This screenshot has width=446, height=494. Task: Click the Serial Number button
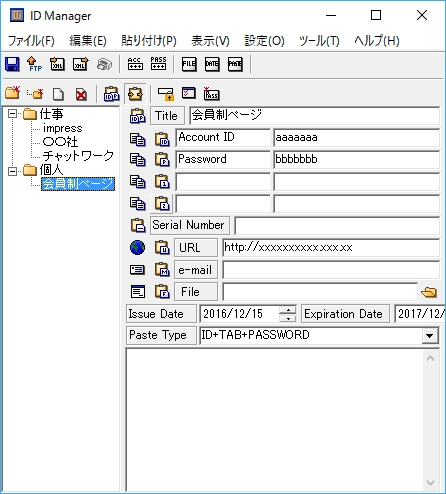[190, 225]
